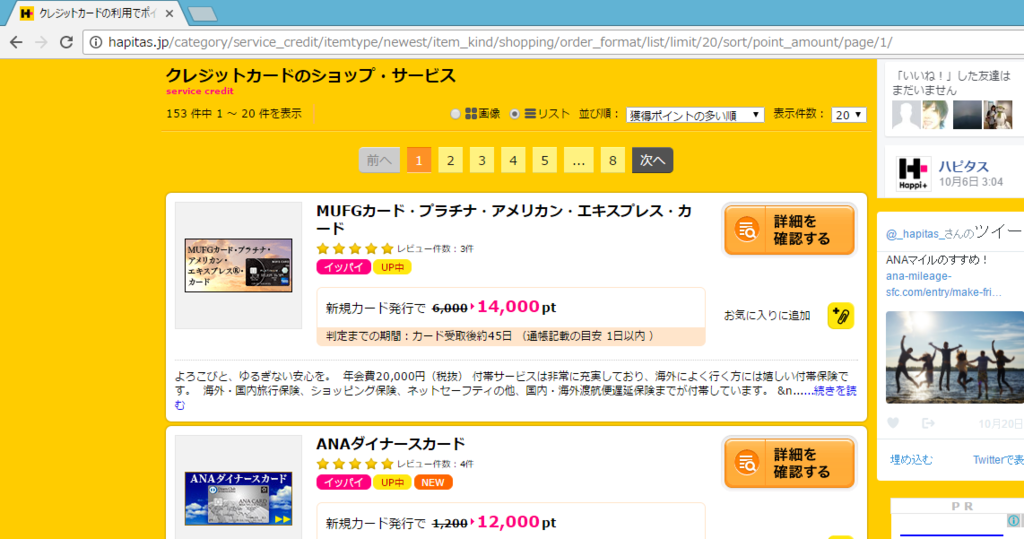Click レビュー件数：4件 review count
Image resolution: width=1024 pixels, height=539 pixels.
(x=435, y=465)
